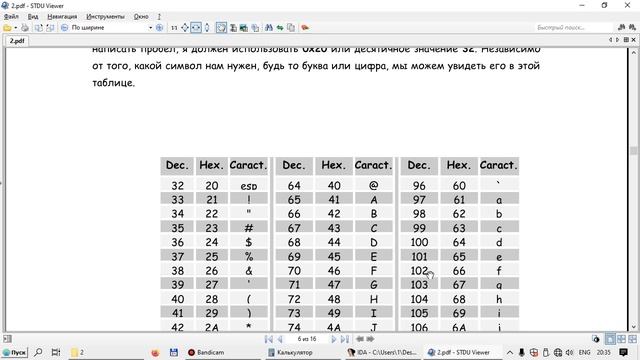Zoom out with the minus magnifier icon
This screenshot has width=640, height=360.
pyautogui.click(x=64, y=28)
